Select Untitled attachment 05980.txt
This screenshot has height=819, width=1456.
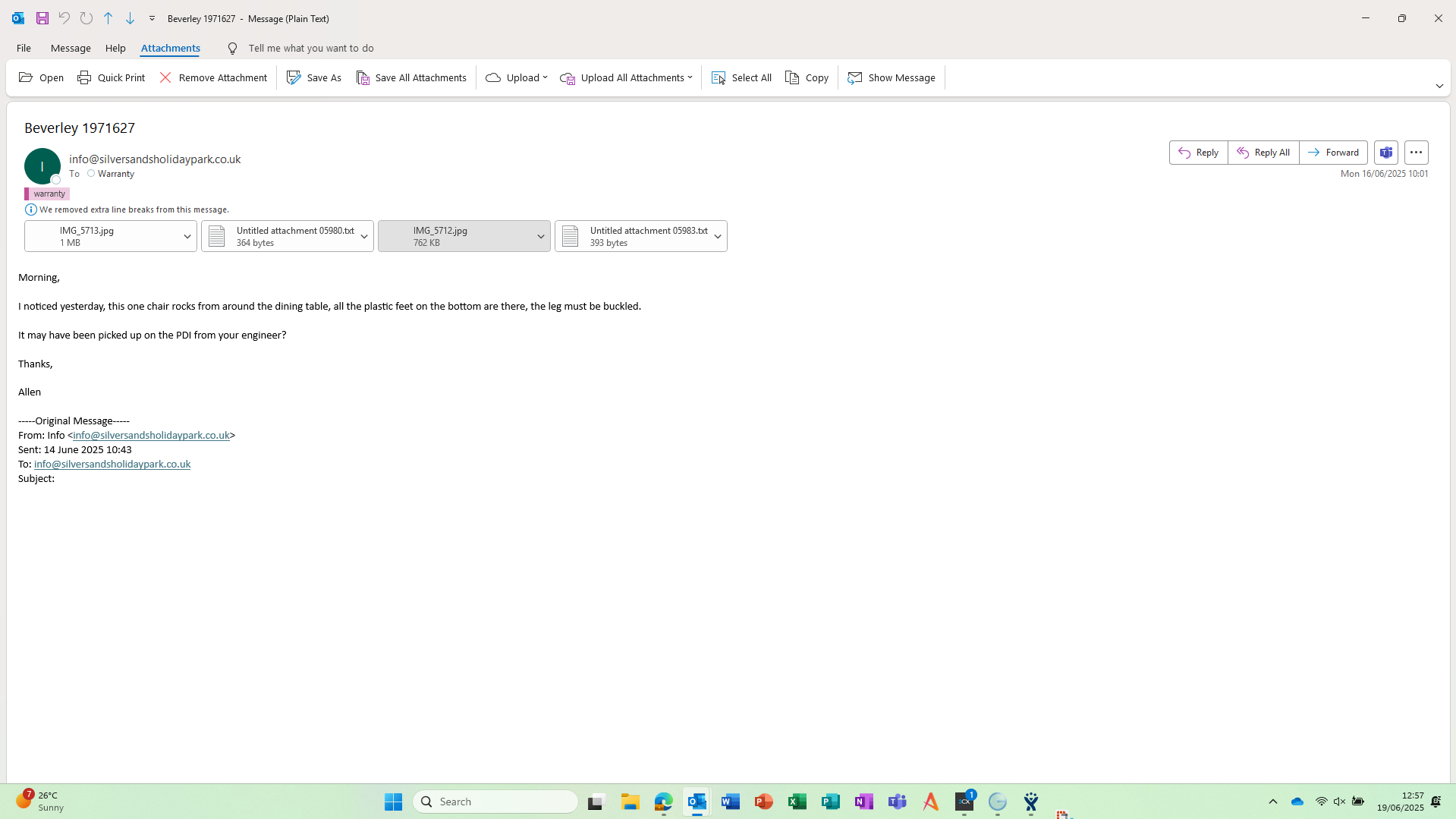click(278, 236)
